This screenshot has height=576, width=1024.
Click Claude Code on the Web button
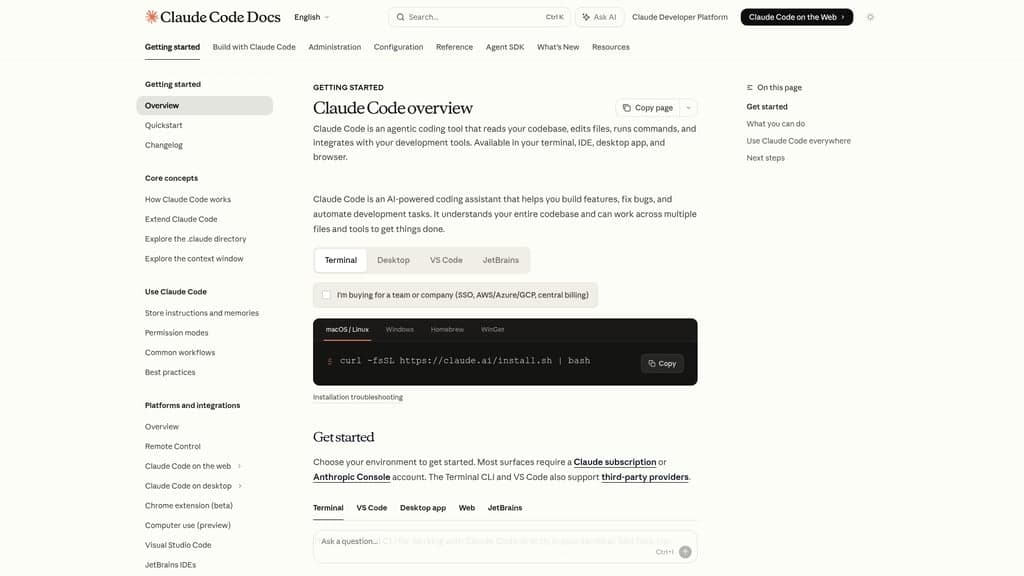pos(797,17)
